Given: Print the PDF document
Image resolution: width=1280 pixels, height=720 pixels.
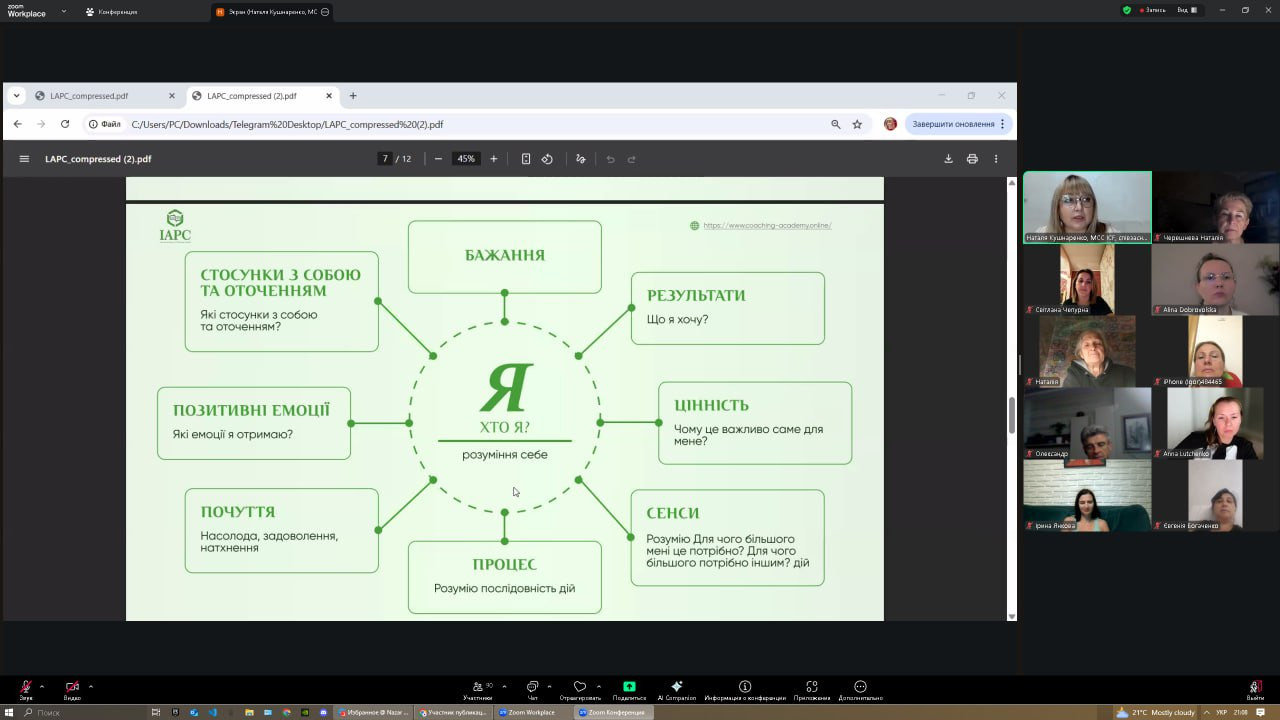Looking at the screenshot, I should point(972,159).
